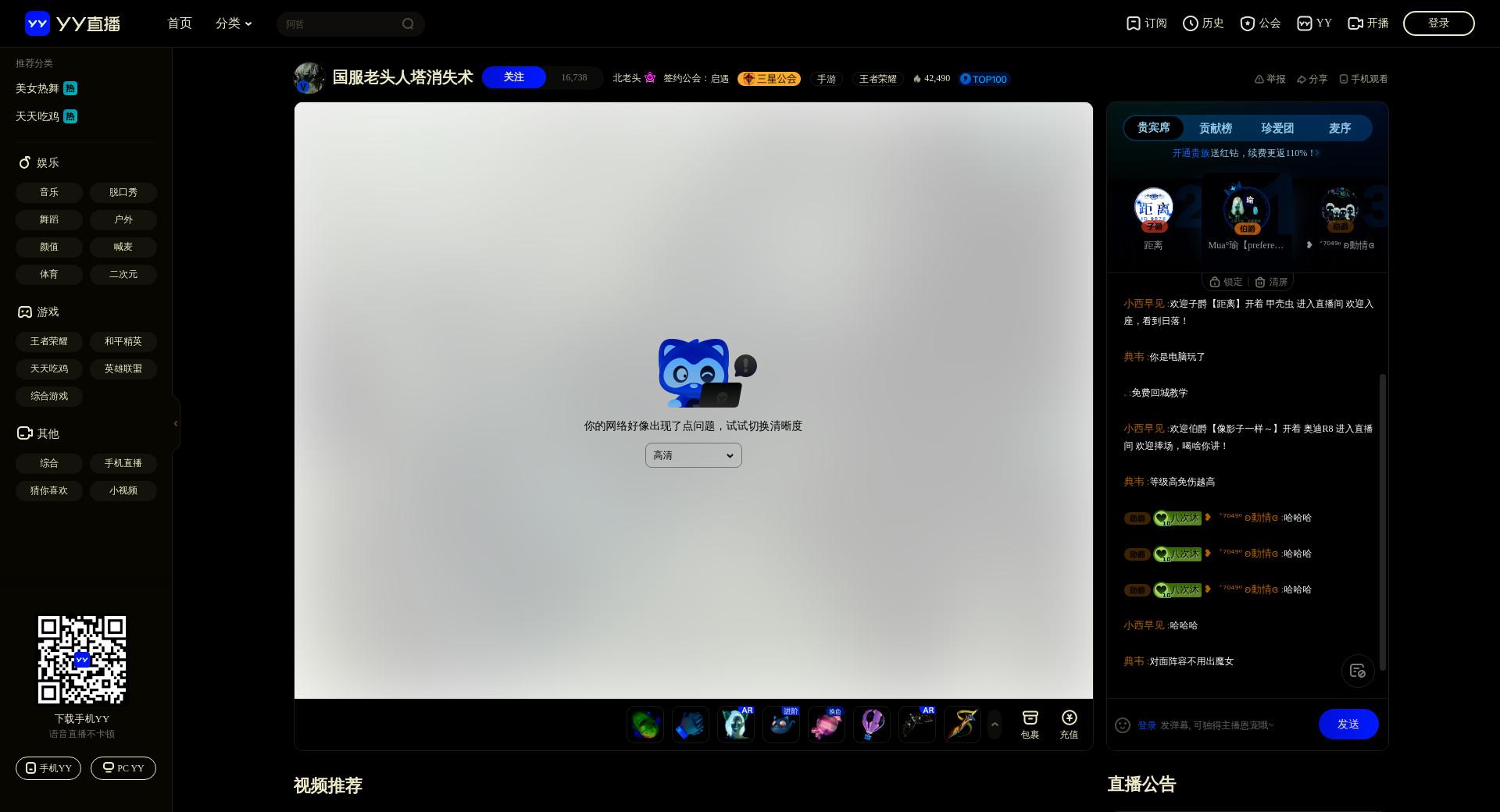
Task: Click PC YY download button
Action: coord(123,768)
